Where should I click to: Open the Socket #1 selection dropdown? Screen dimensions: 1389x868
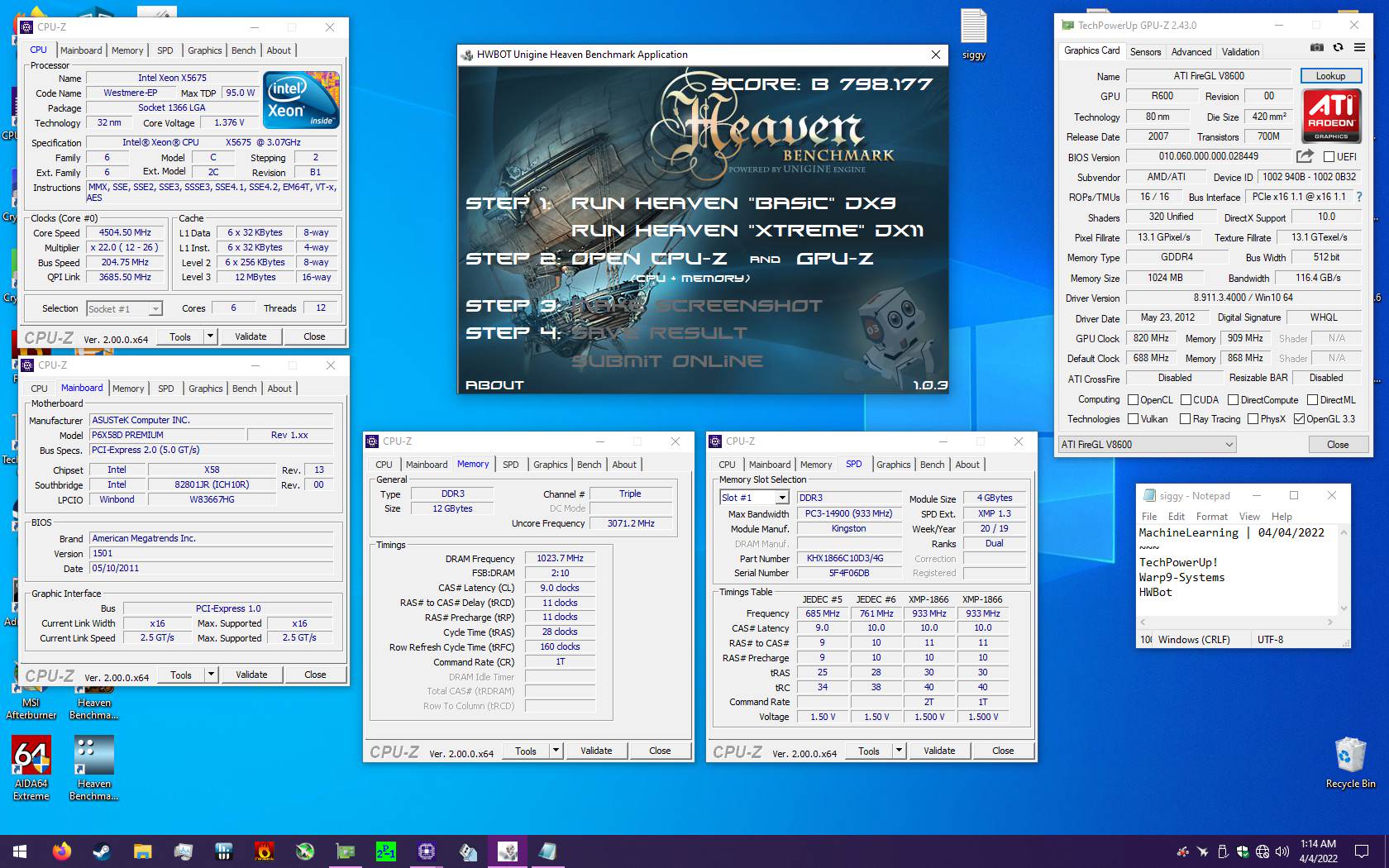click(x=124, y=308)
